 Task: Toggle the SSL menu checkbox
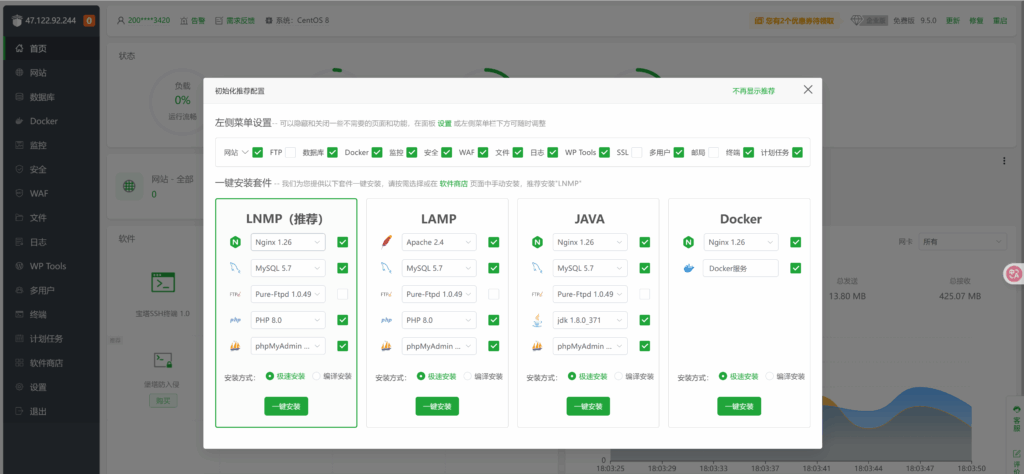pyautogui.click(x=637, y=153)
